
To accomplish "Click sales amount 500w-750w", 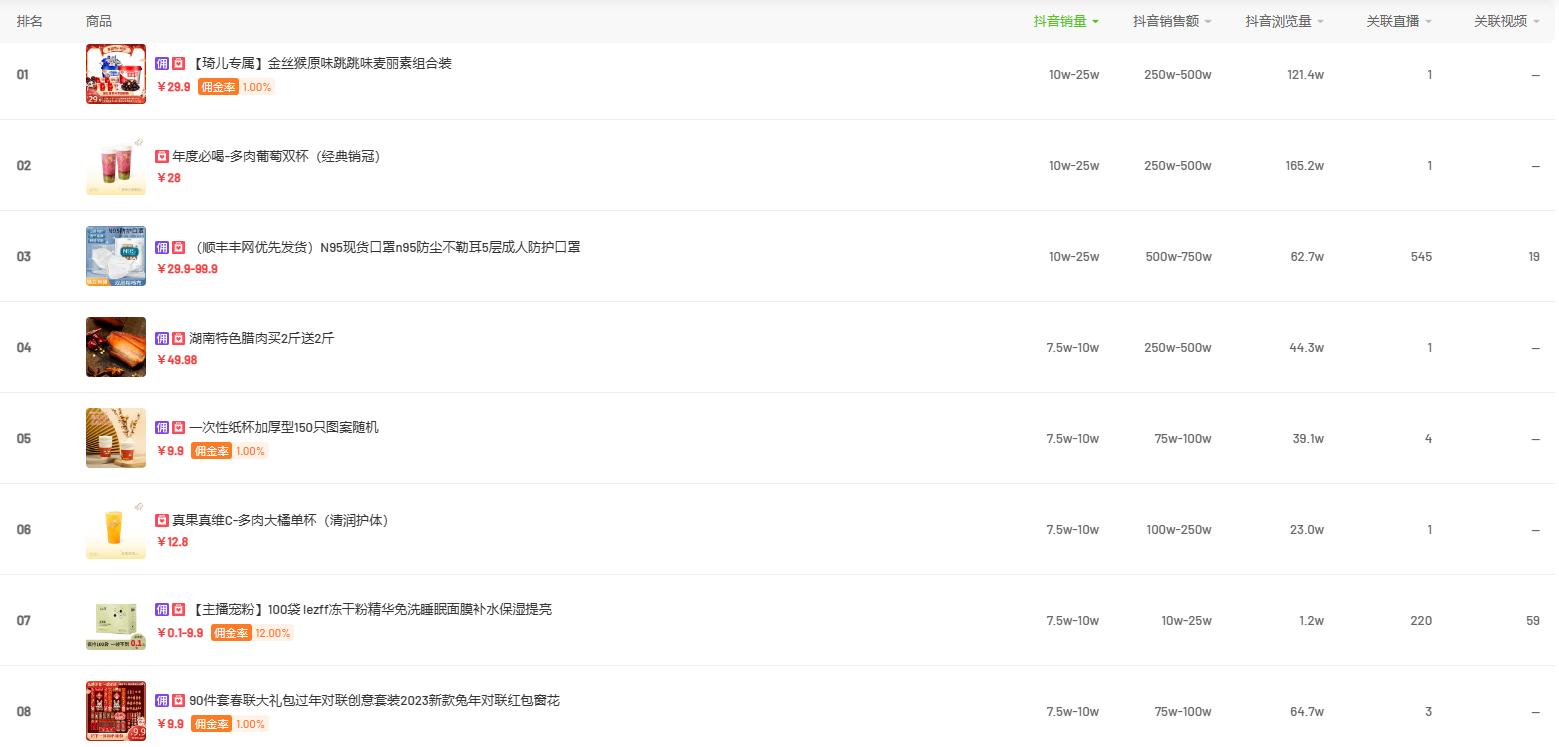I will click(1178, 257).
